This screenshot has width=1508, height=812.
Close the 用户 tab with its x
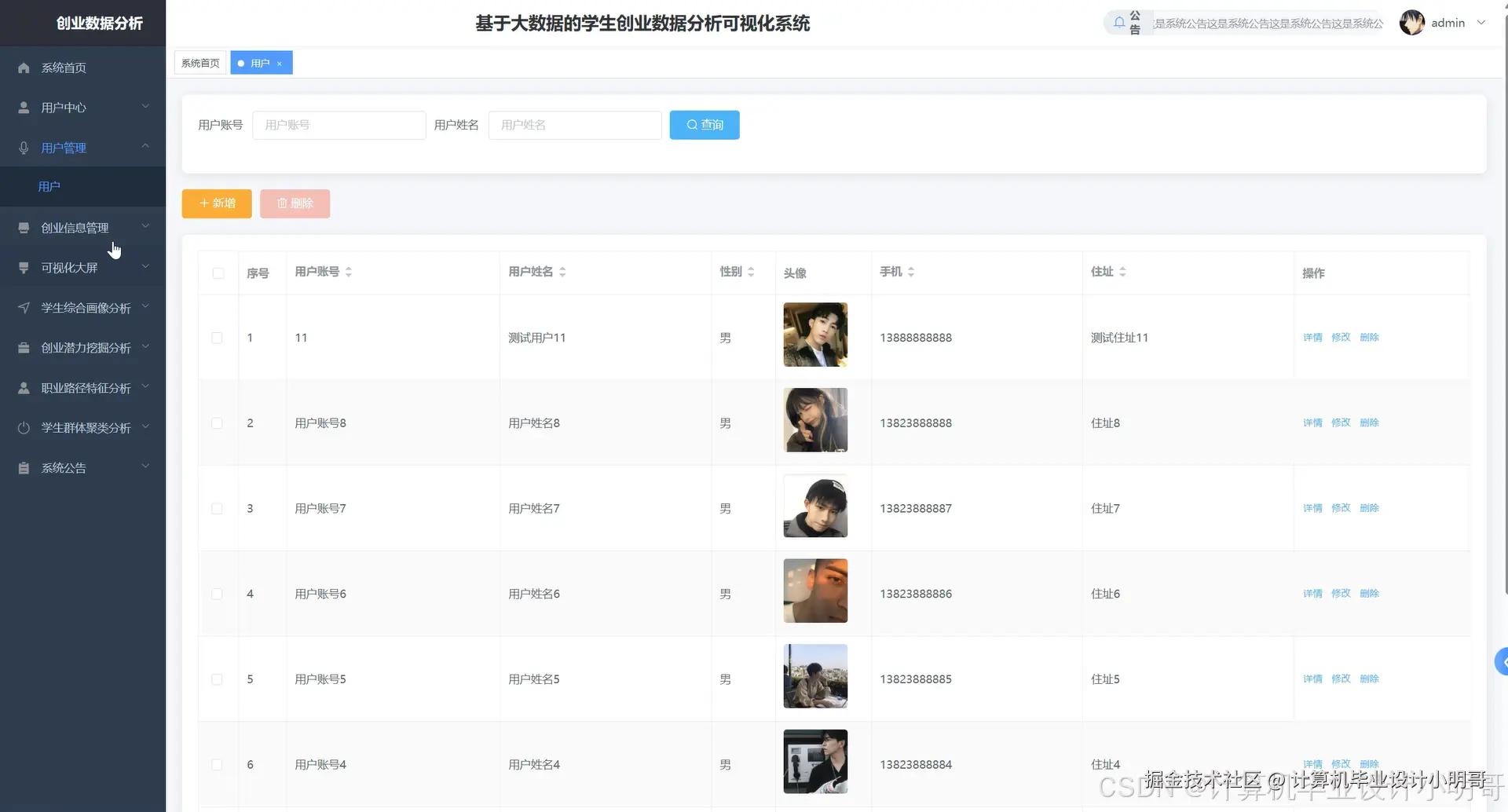[x=280, y=64]
